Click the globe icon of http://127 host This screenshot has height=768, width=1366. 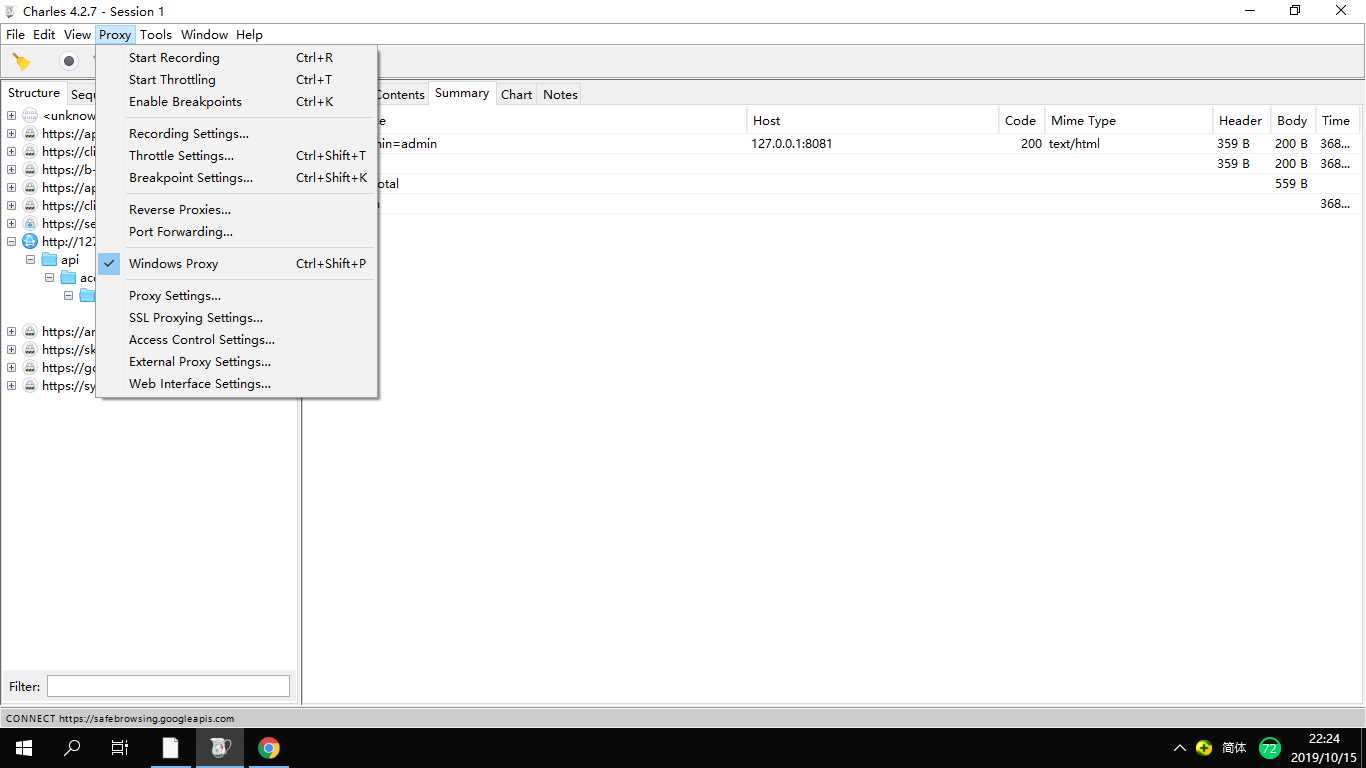tap(30, 241)
